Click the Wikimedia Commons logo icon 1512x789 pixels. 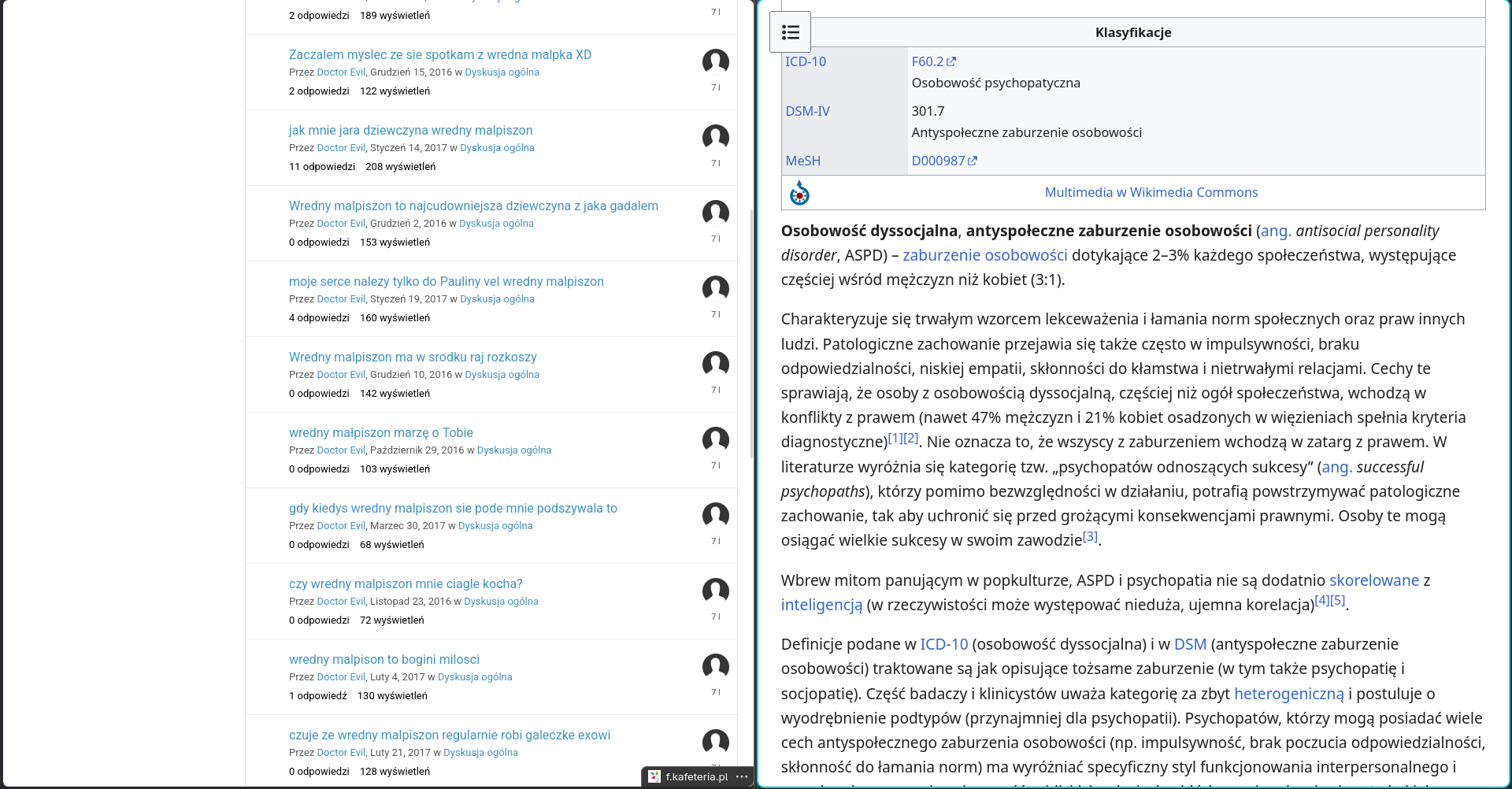tap(799, 193)
